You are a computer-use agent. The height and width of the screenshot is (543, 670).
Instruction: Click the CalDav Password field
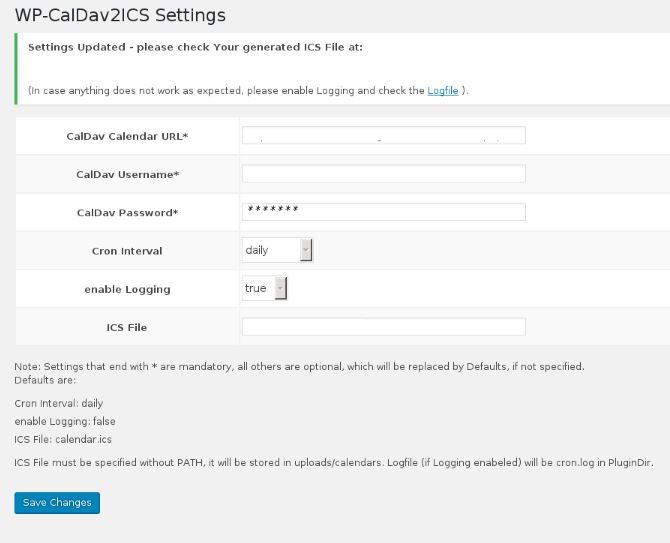coord(384,212)
